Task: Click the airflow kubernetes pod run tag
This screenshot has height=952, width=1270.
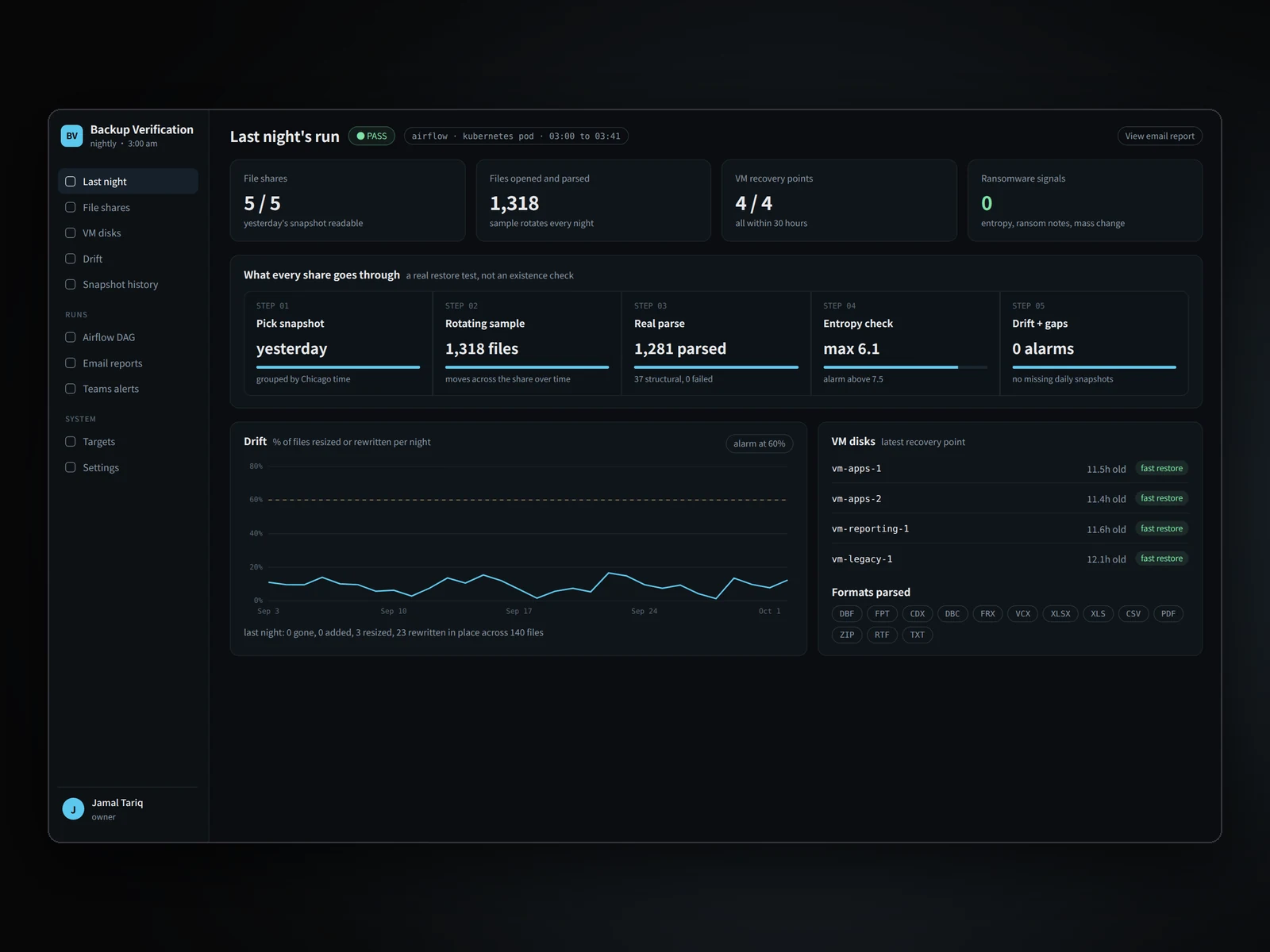Action: pyautogui.click(x=516, y=136)
